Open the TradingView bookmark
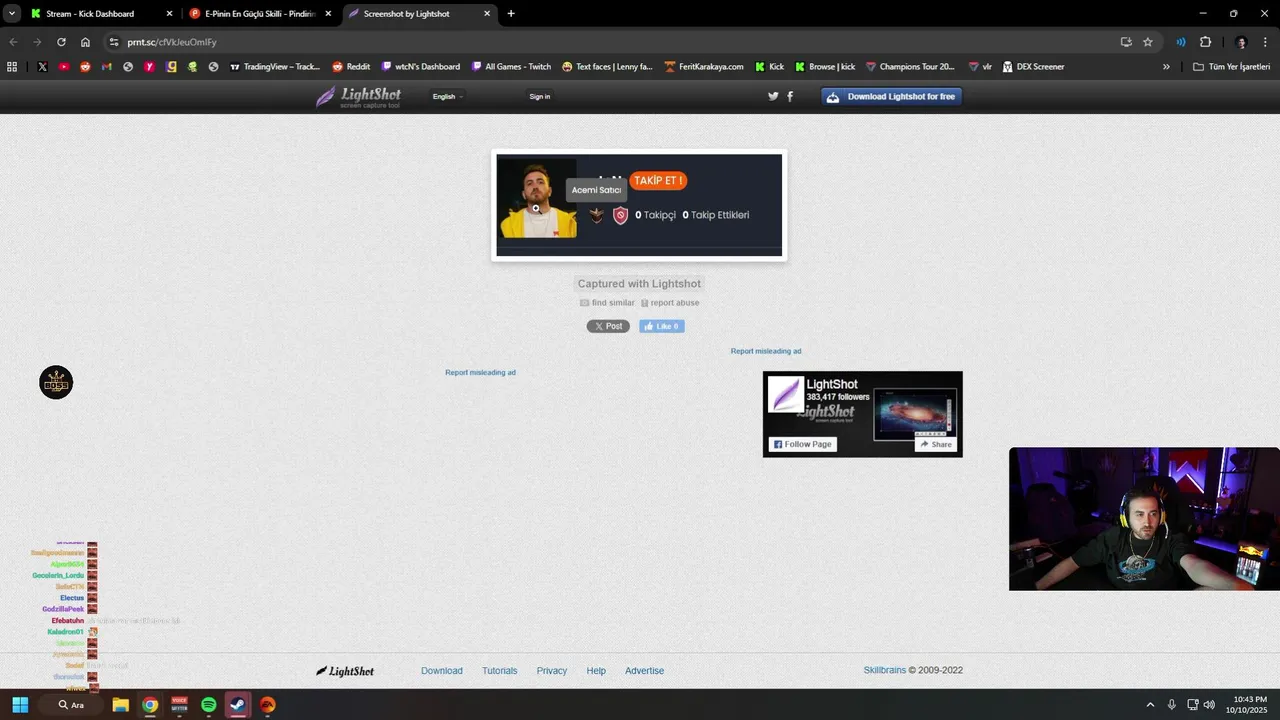 275,67
